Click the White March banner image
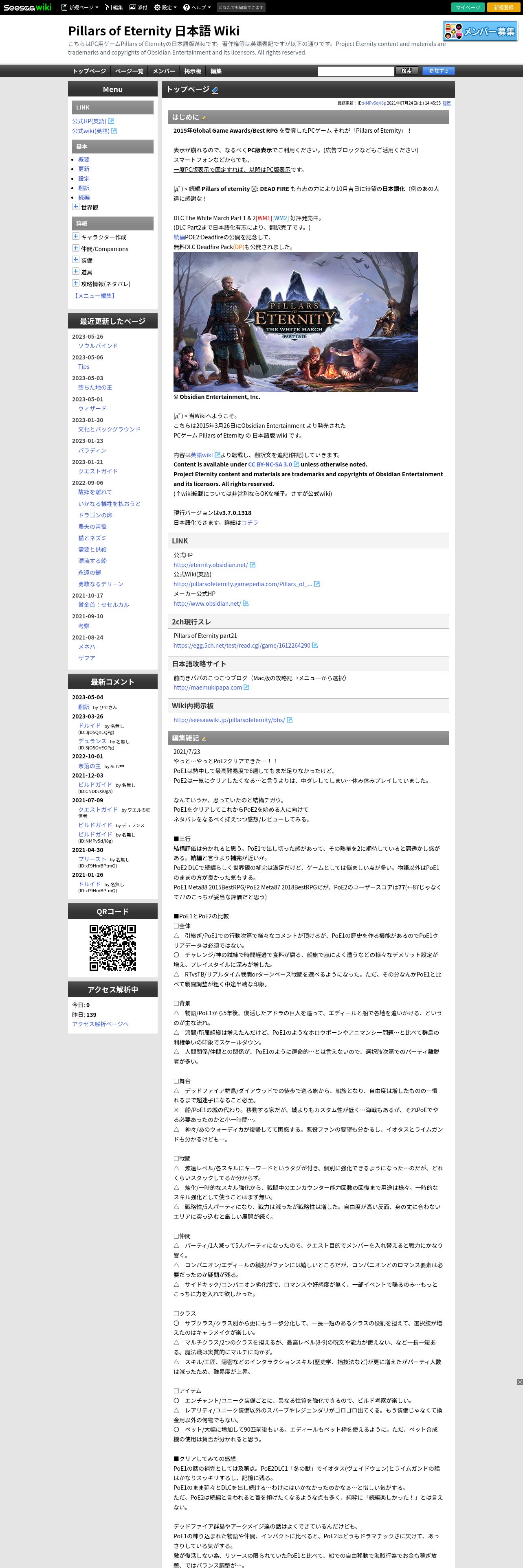 (295, 322)
